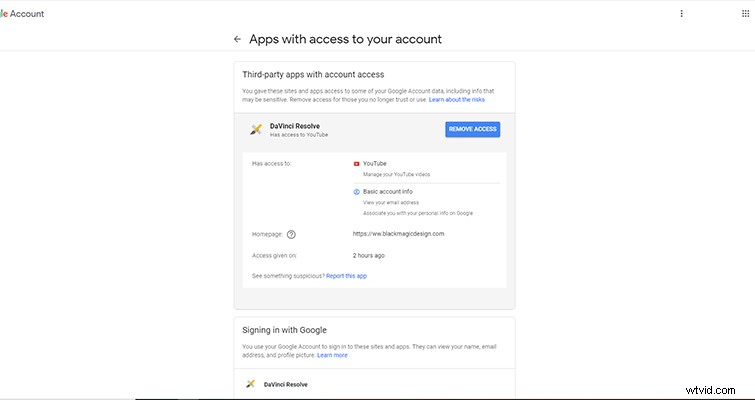Click the blackmagicdesign.com homepage URL
The image size is (755, 400).
pyautogui.click(x=398, y=233)
